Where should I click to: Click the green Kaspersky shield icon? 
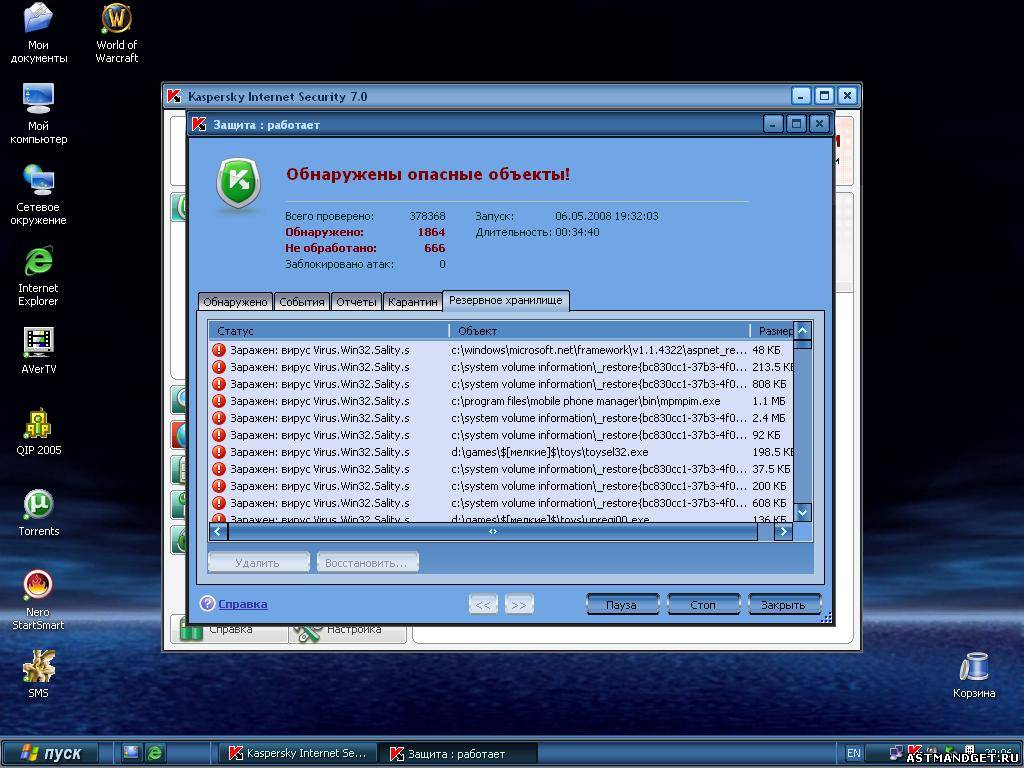tap(238, 184)
